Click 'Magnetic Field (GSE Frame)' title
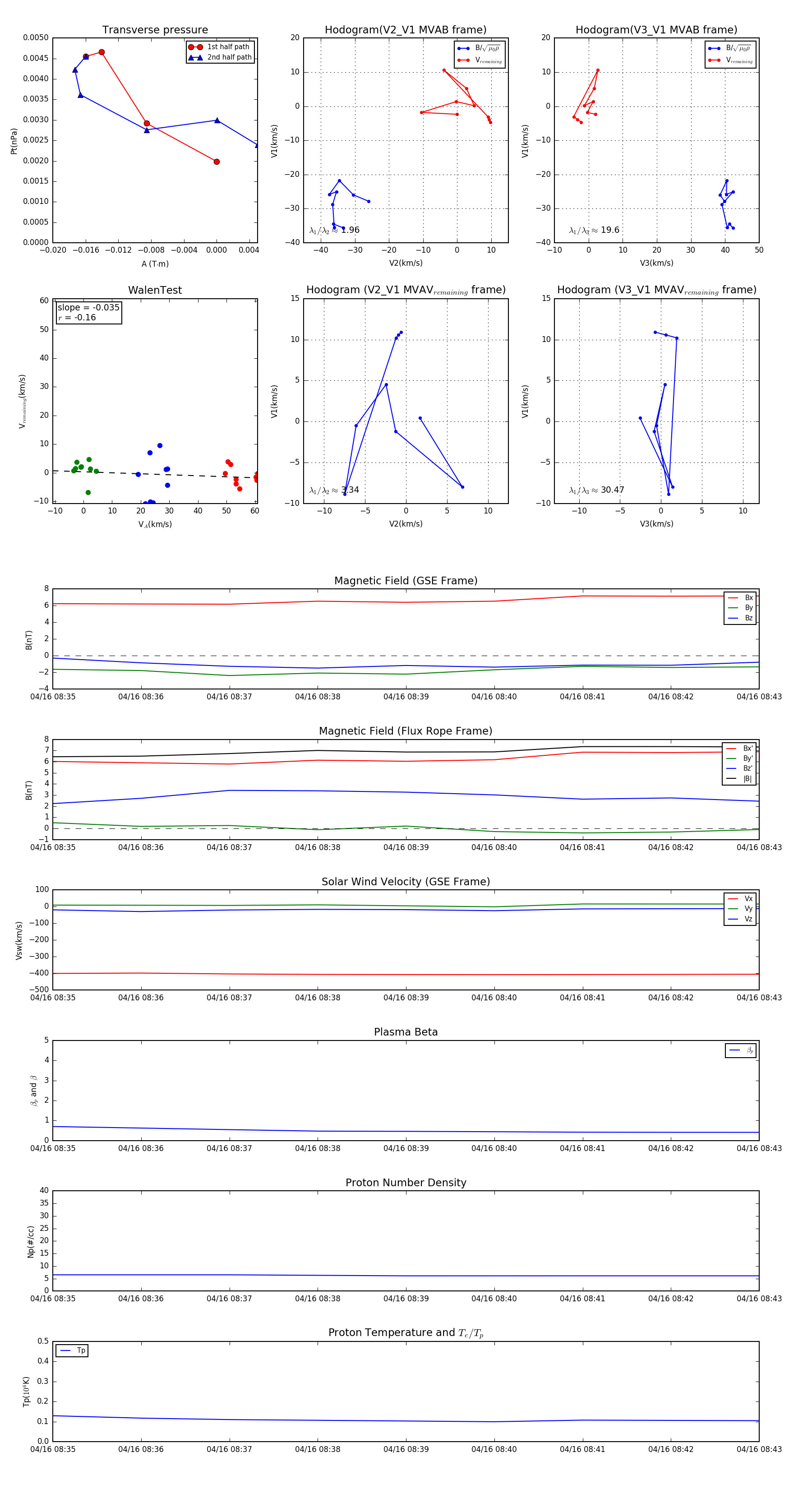 tap(406, 581)
